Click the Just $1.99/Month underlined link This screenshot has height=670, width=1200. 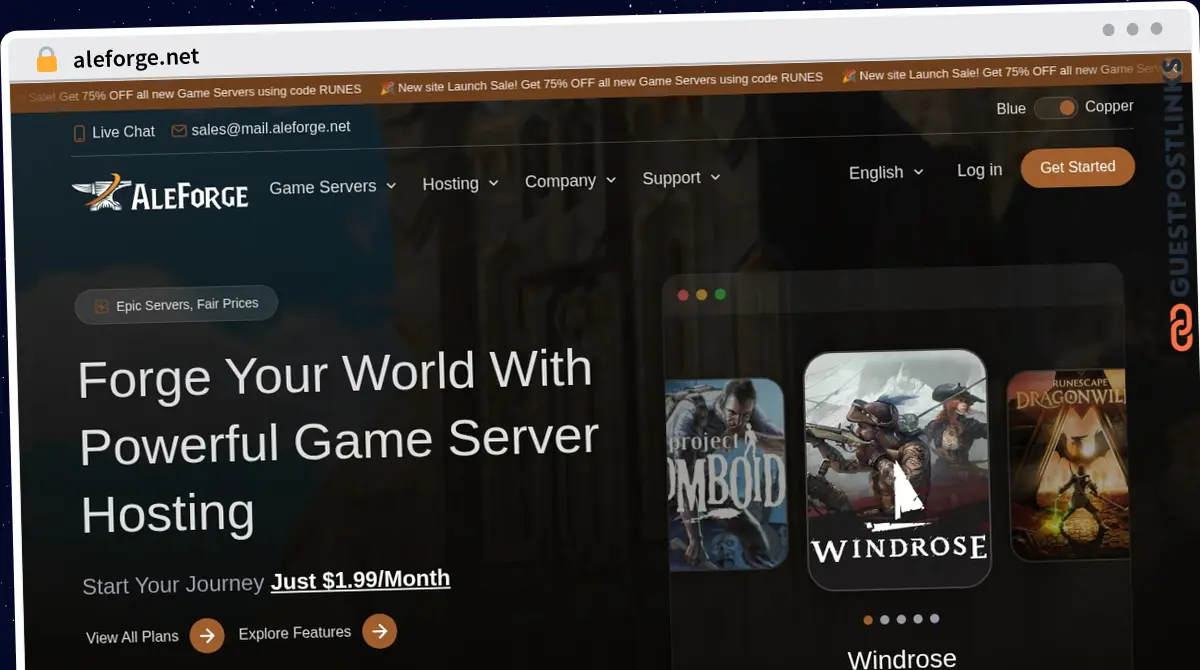pyautogui.click(x=360, y=580)
